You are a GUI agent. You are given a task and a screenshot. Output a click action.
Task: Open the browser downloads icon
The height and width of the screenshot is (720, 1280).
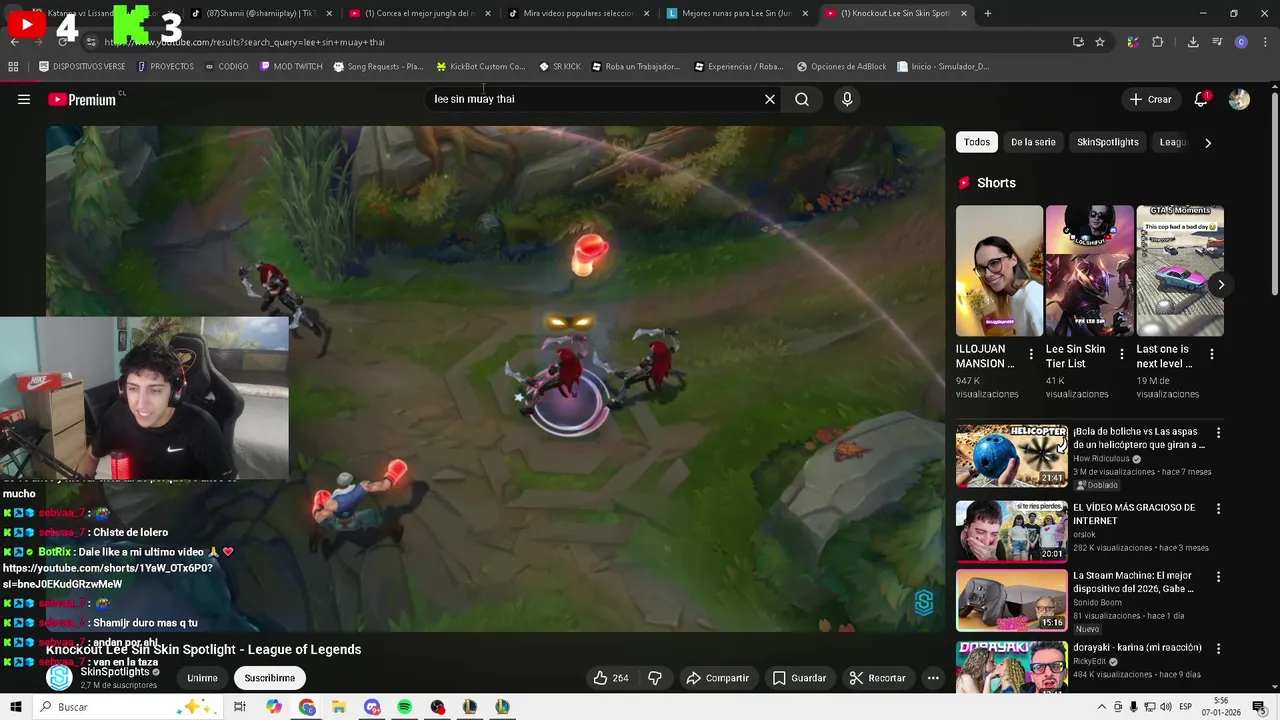(x=1193, y=42)
